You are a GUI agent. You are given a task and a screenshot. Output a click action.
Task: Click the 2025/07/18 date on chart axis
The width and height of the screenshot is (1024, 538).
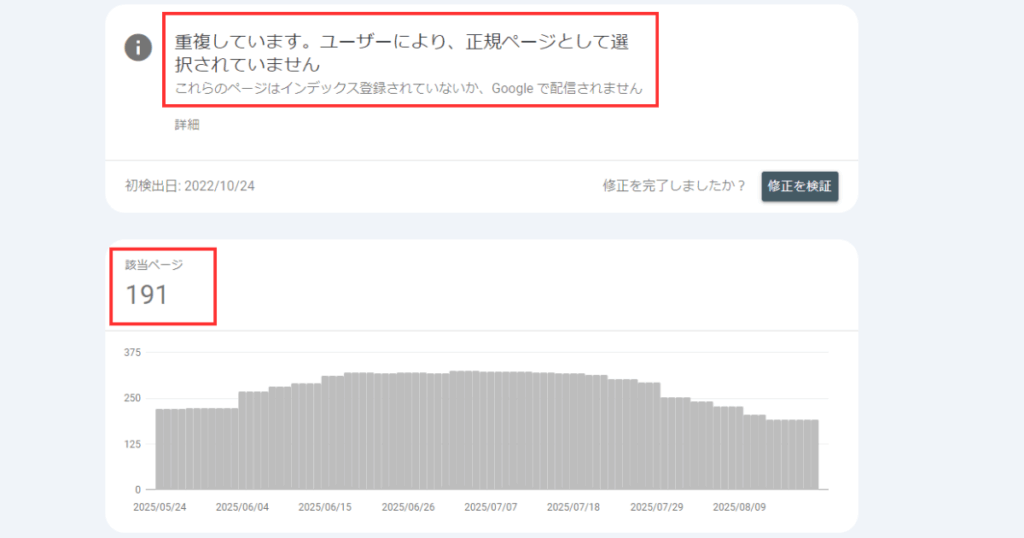click(574, 507)
